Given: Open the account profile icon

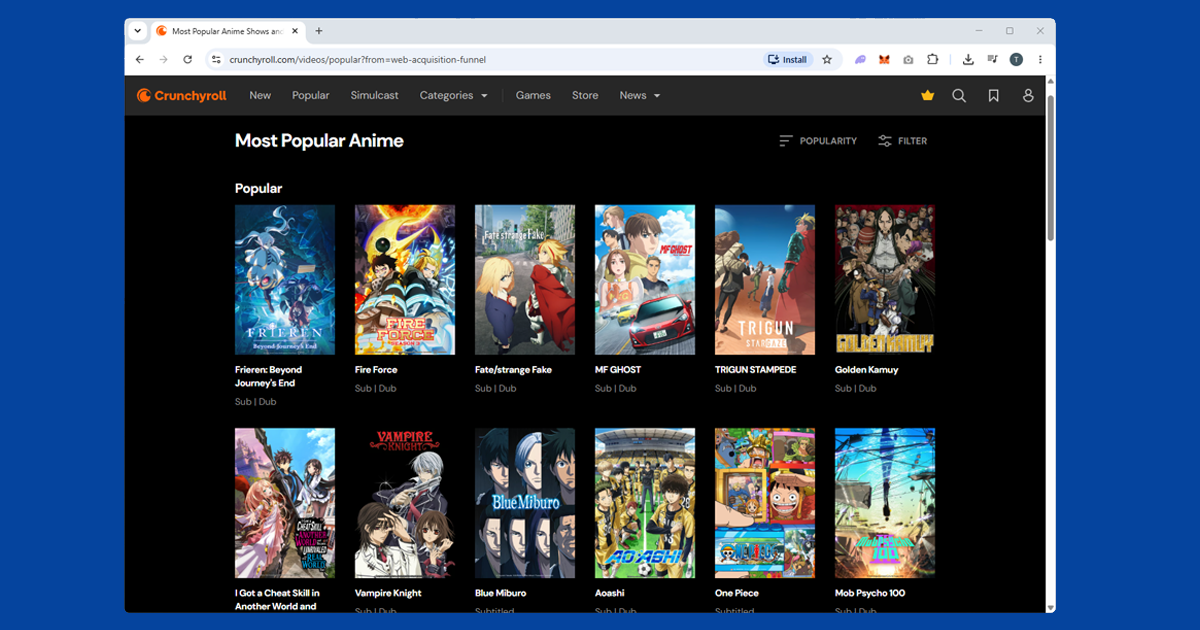Looking at the screenshot, I should pos(1028,95).
